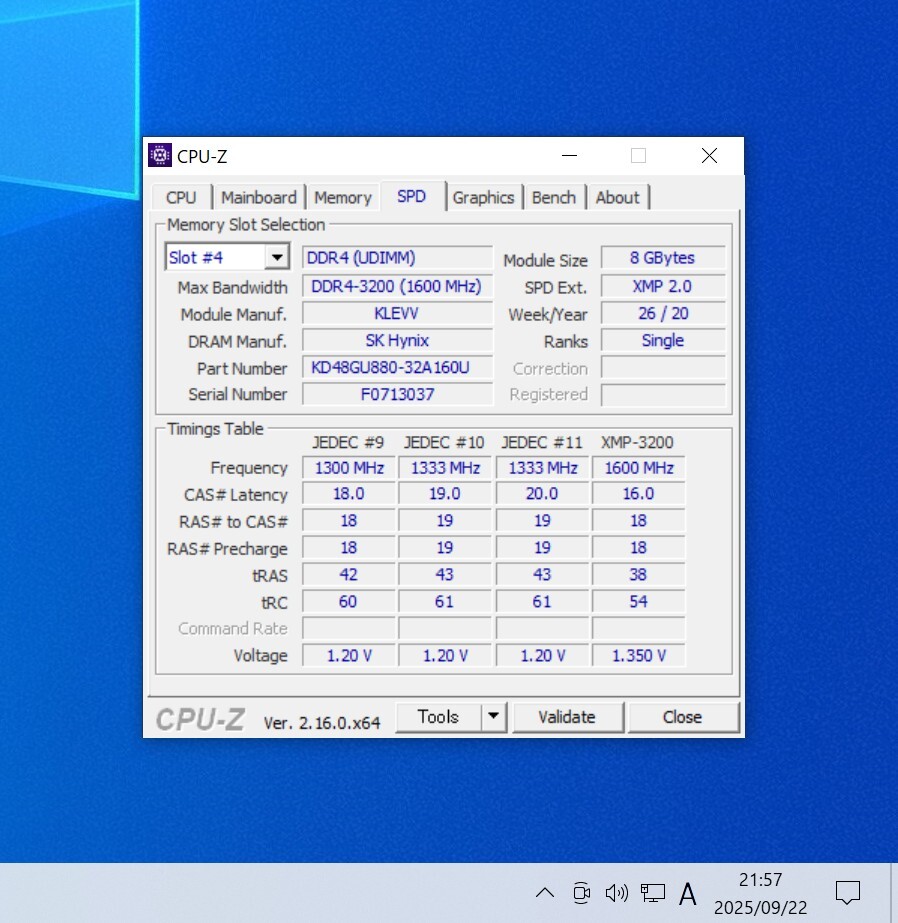The height and width of the screenshot is (923, 898).
Task: Click the XMP-3200 1600 MHz frequency cell
Action: pos(638,467)
